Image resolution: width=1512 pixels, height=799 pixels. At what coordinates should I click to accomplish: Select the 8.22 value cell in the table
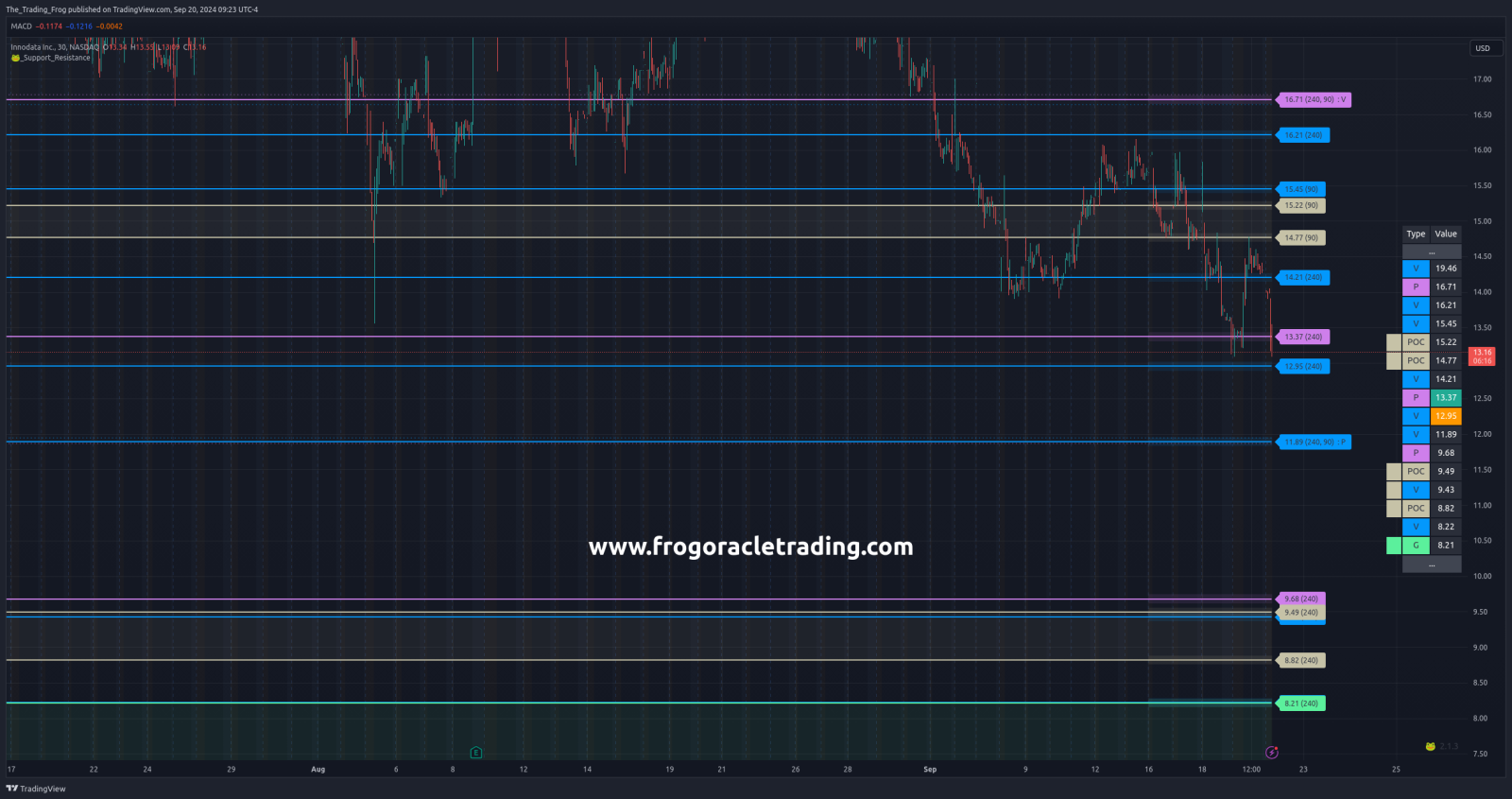point(1446,527)
